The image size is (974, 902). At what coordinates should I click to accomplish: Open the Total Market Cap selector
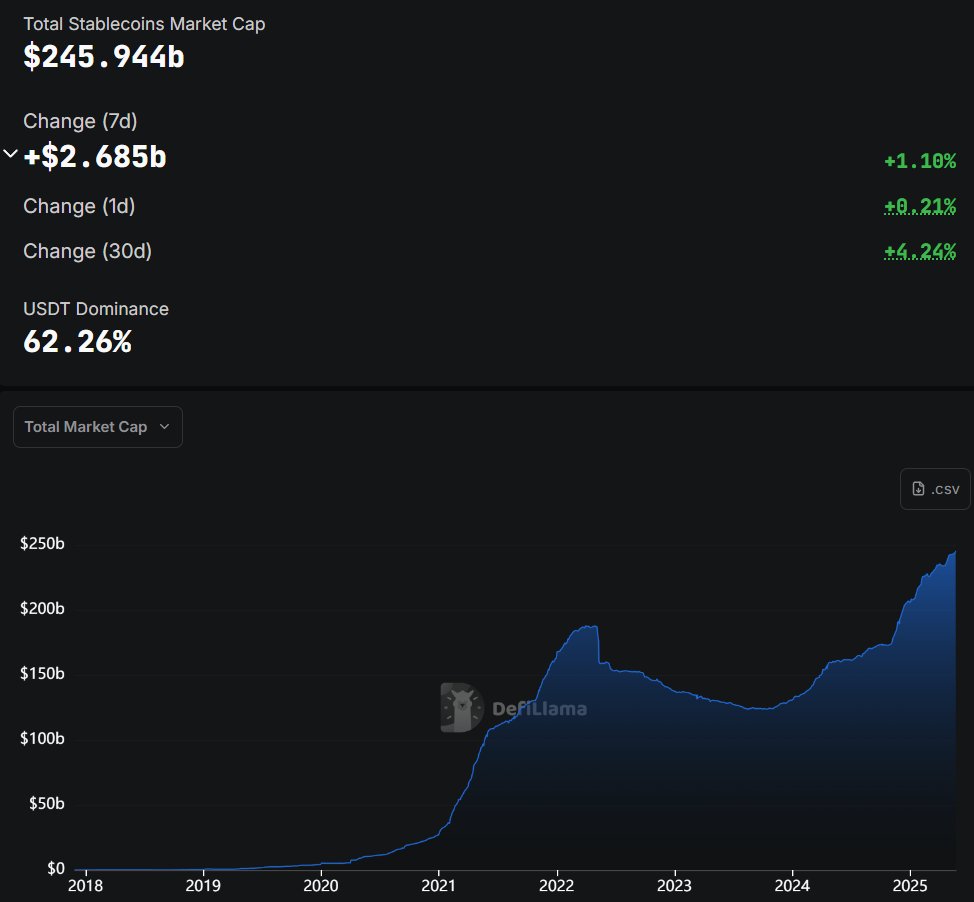[97, 426]
